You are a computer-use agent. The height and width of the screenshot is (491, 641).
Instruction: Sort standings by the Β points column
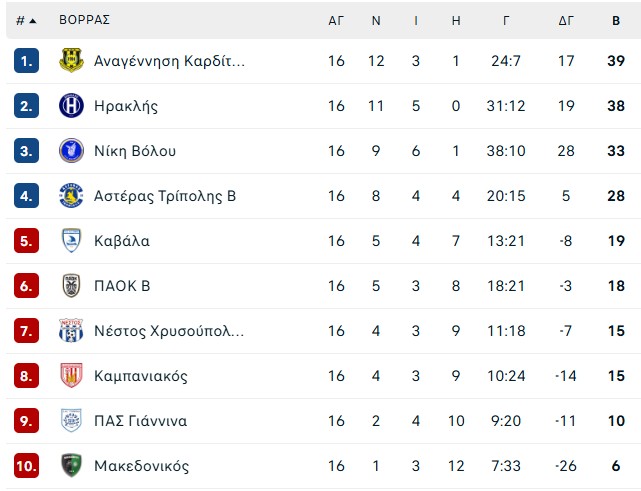click(x=616, y=20)
